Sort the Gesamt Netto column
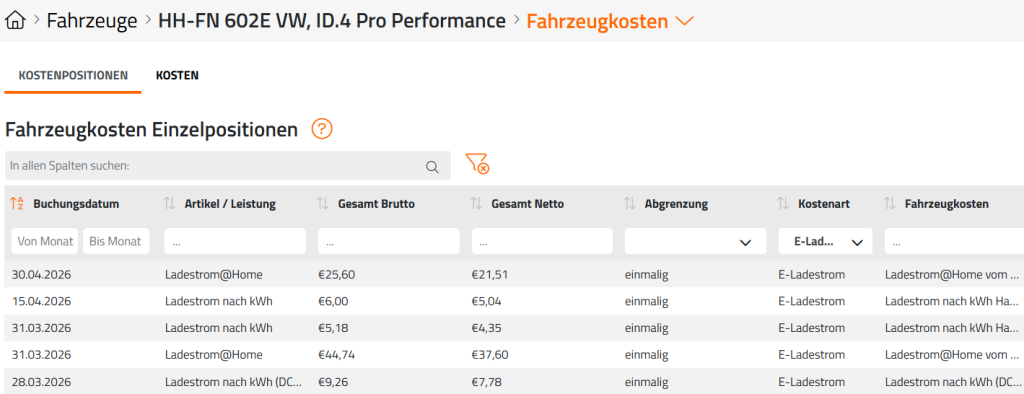The width and height of the screenshot is (1024, 394). (477, 204)
